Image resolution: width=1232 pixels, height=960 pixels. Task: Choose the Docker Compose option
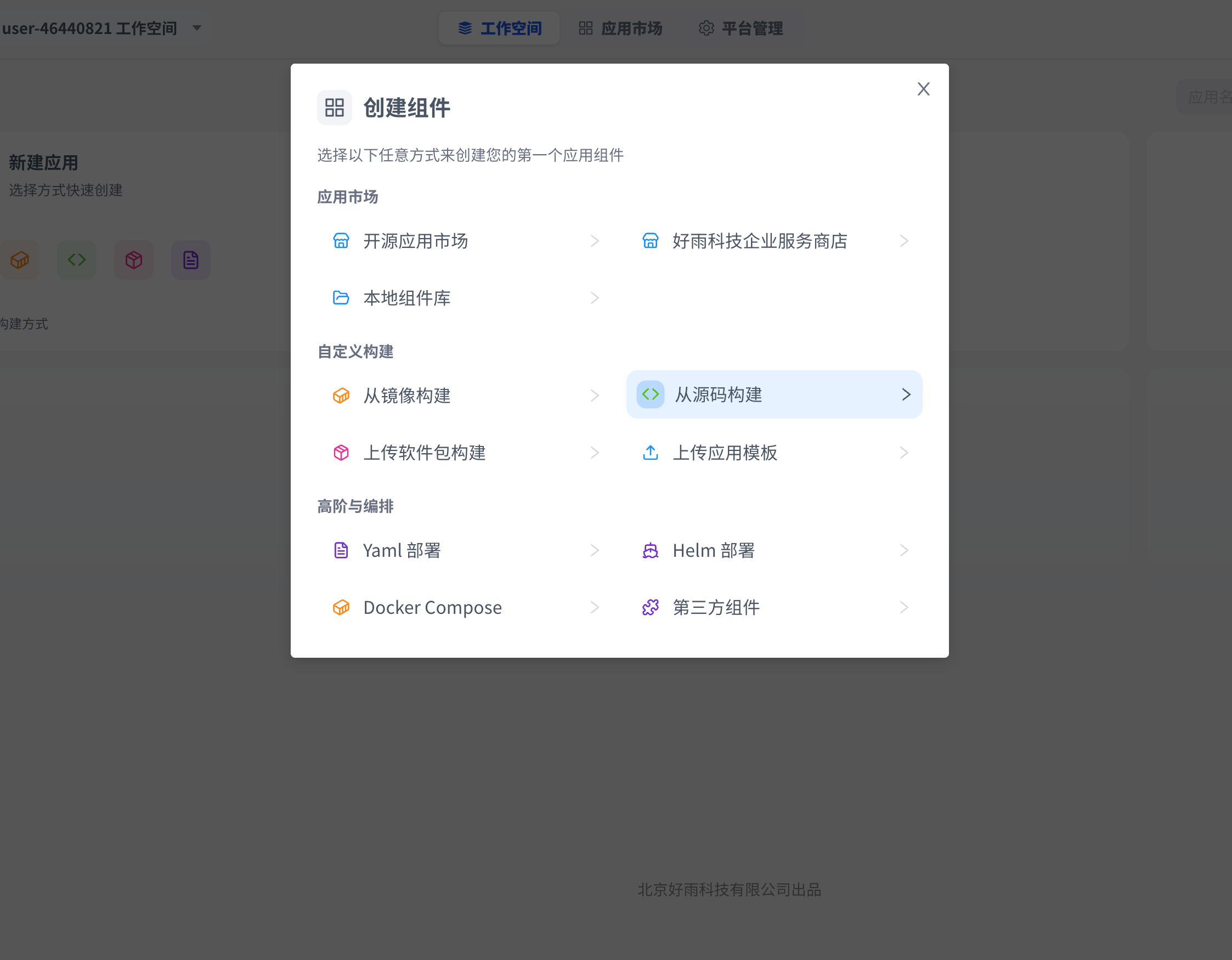click(x=432, y=607)
